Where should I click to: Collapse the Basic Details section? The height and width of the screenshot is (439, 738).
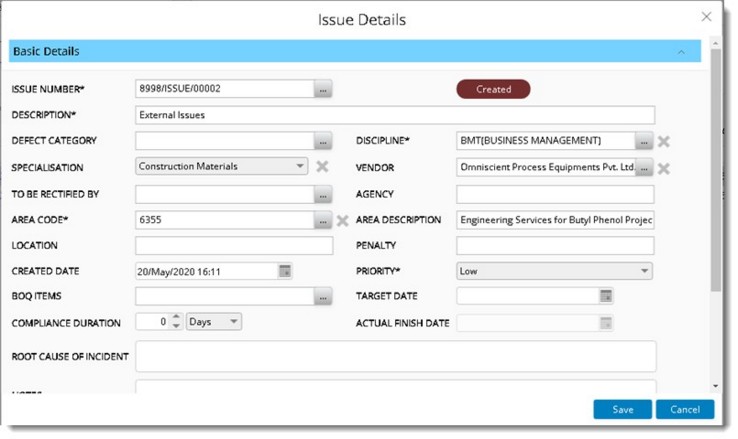click(x=681, y=51)
